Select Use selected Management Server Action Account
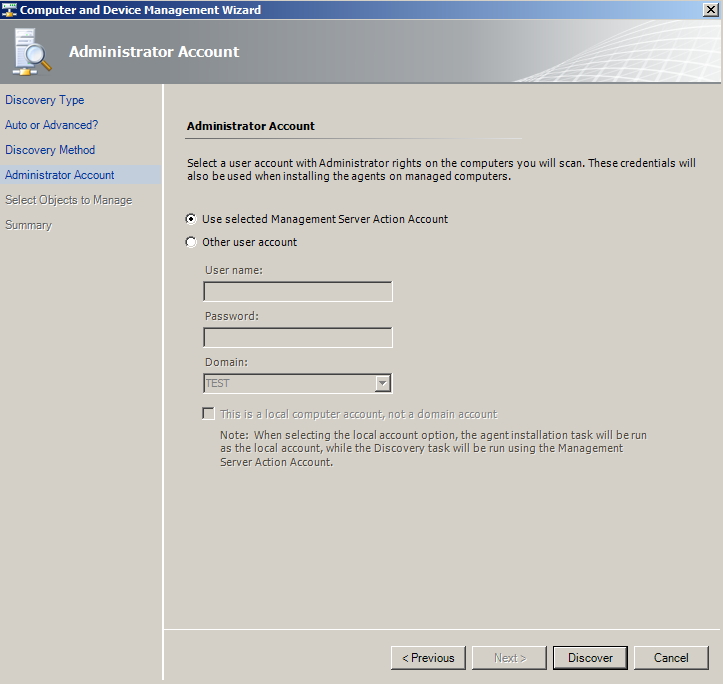 192,219
